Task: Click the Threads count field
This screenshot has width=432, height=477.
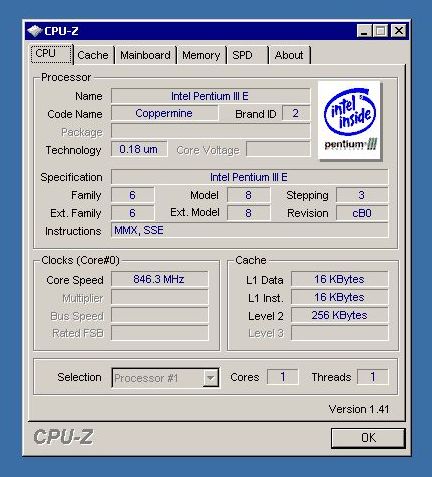Action: click(373, 377)
